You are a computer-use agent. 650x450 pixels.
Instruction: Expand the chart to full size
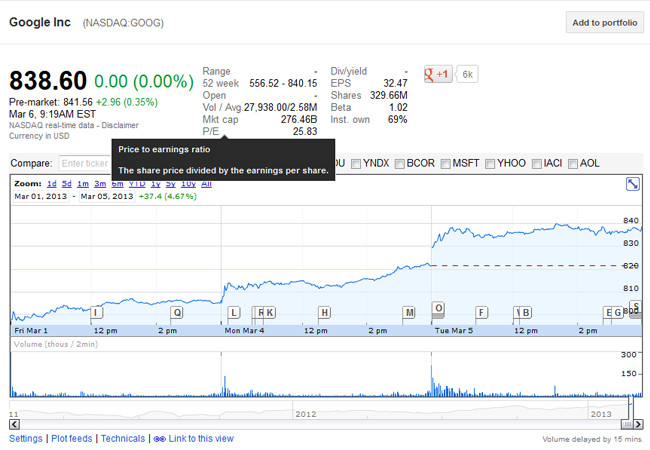click(x=633, y=184)
